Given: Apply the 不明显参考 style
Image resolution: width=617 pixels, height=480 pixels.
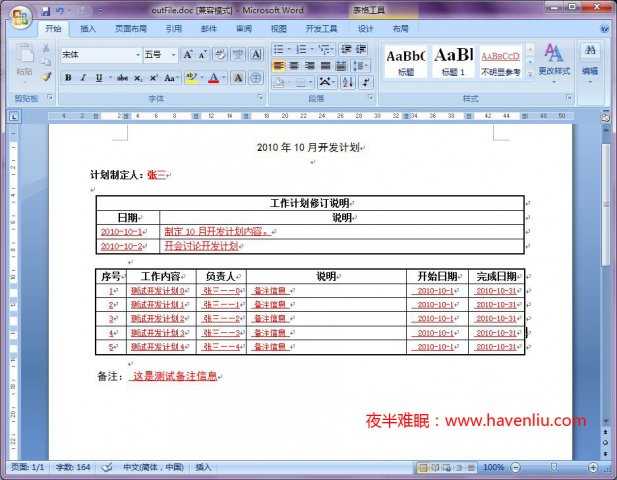Looking at the screenshot, I should point(501,62).
